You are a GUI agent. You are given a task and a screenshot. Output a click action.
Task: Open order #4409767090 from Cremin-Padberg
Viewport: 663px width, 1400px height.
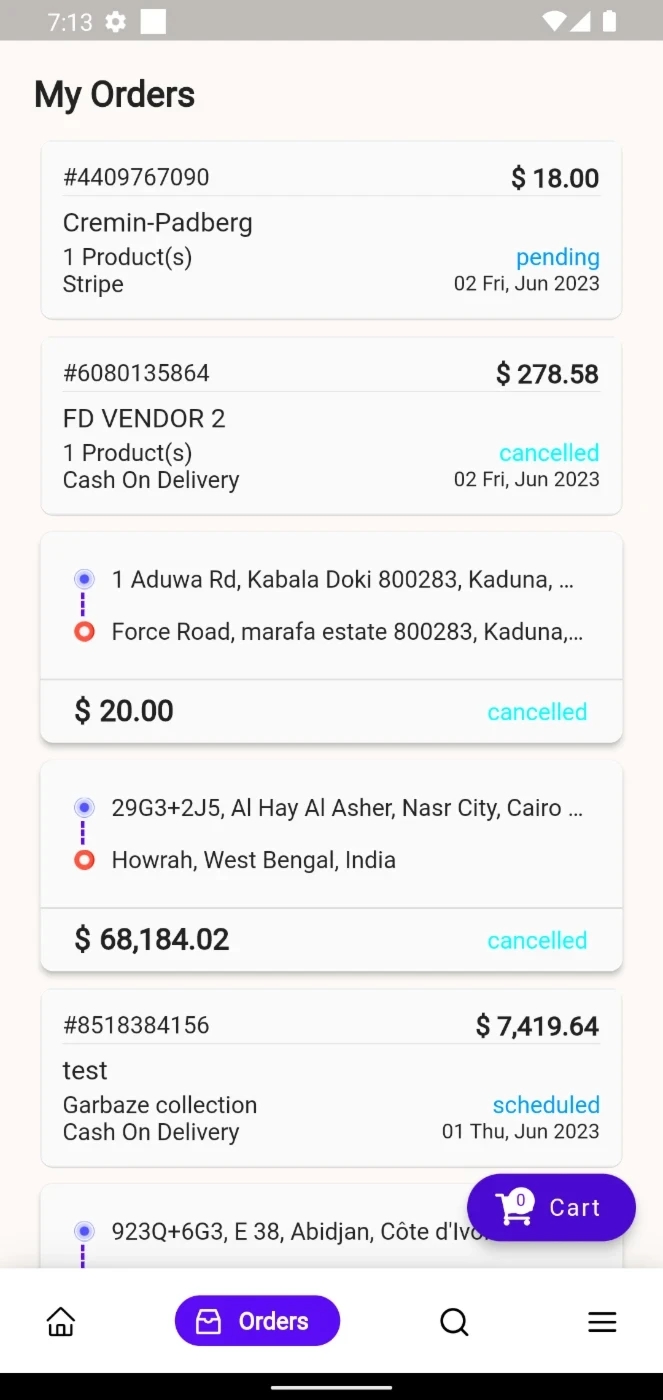pyautogui.click(x=331, y=230)
